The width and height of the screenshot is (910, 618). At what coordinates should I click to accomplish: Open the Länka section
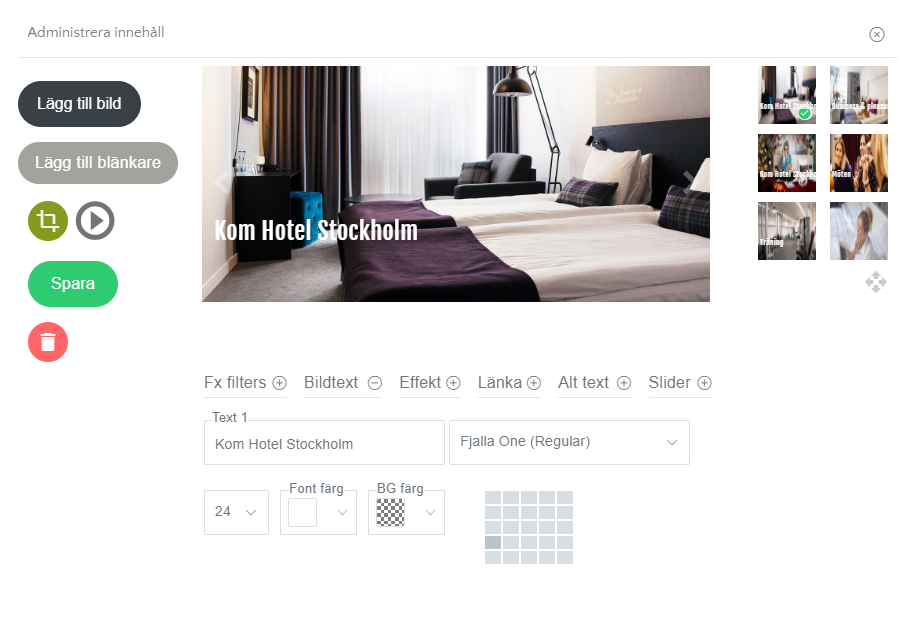click(509, 383)
